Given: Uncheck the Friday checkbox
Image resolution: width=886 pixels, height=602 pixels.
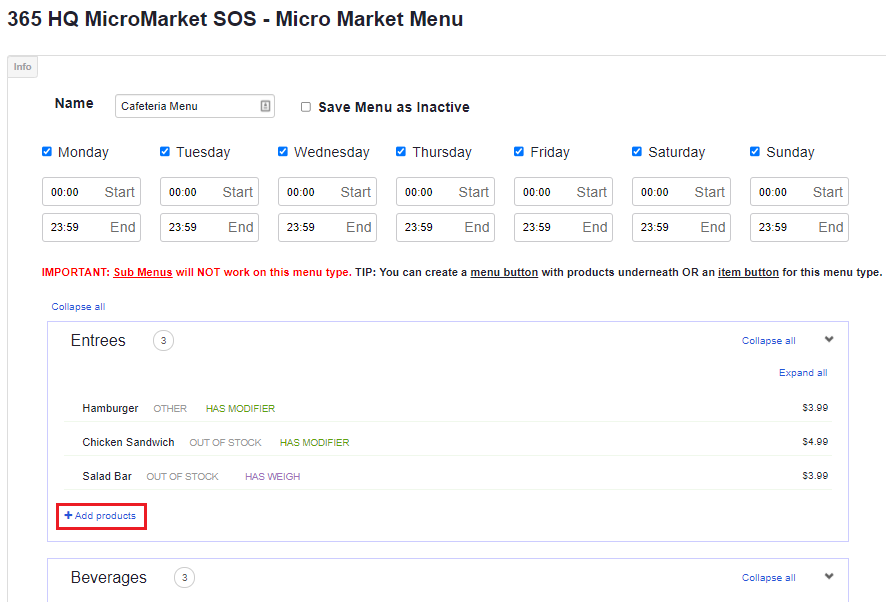Looking at the screenshot, I should coord(519,151).
